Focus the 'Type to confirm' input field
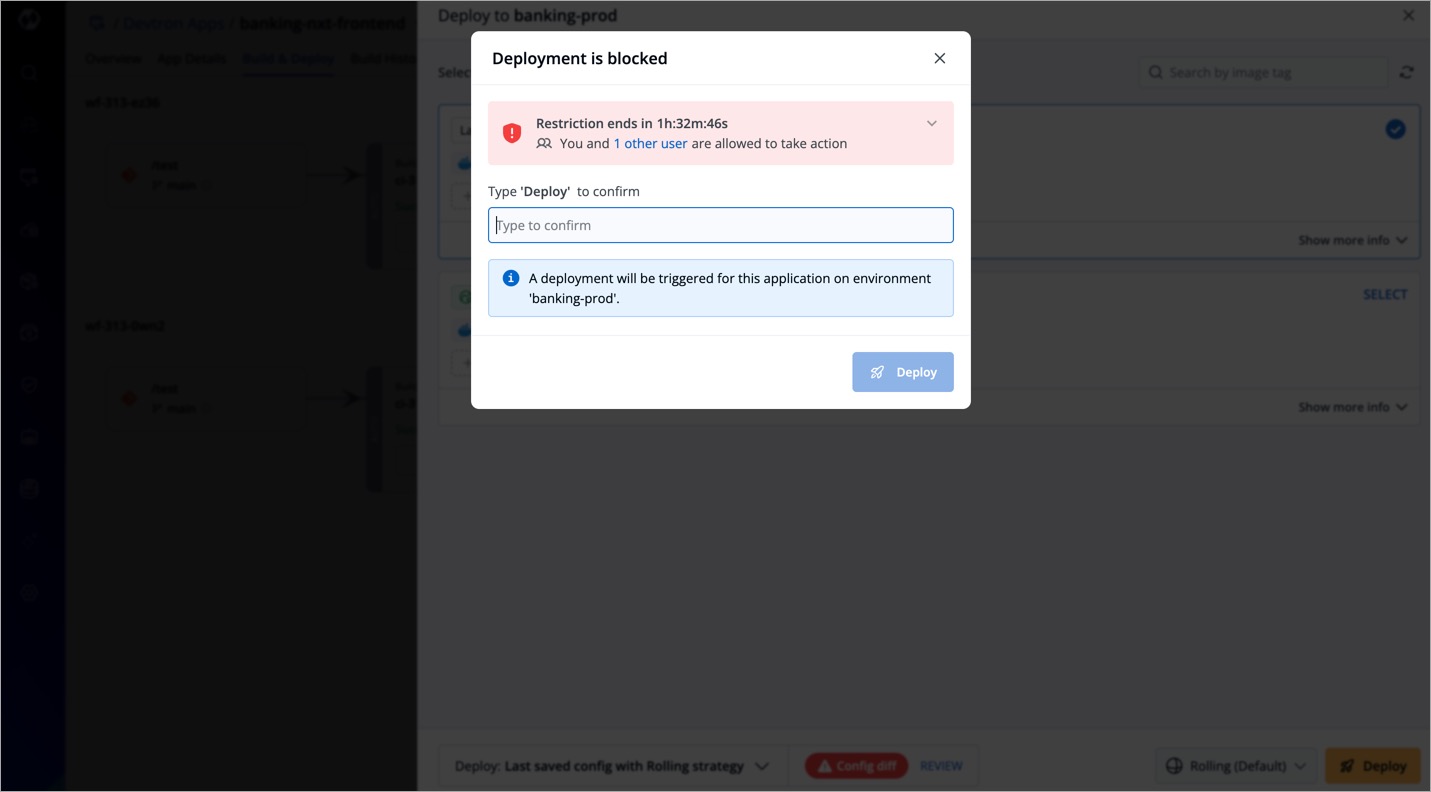Screen dimensions: 1431x792 tap(720, 225)
